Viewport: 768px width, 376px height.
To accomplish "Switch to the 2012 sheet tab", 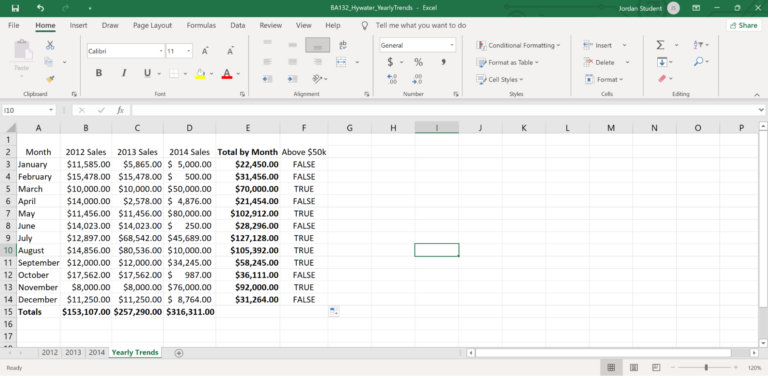I will click(x=49, y=352).
